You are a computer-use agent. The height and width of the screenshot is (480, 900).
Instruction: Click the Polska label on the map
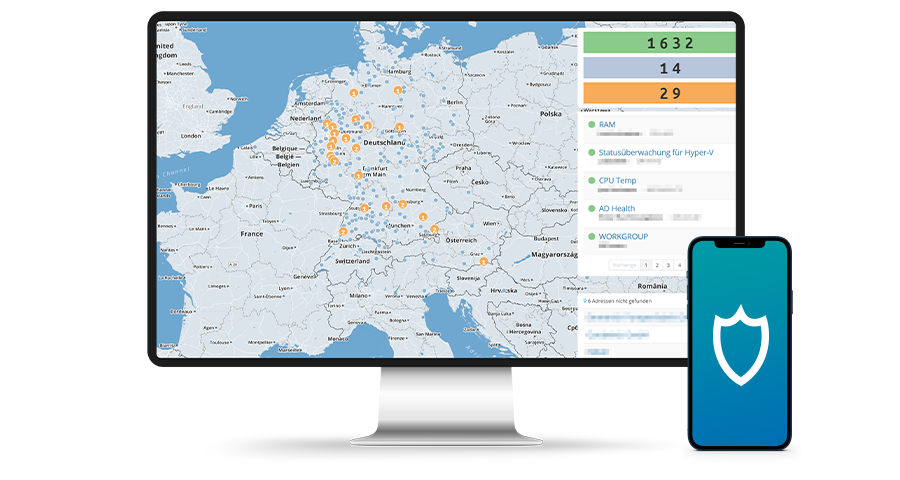[x=550, y=114]
